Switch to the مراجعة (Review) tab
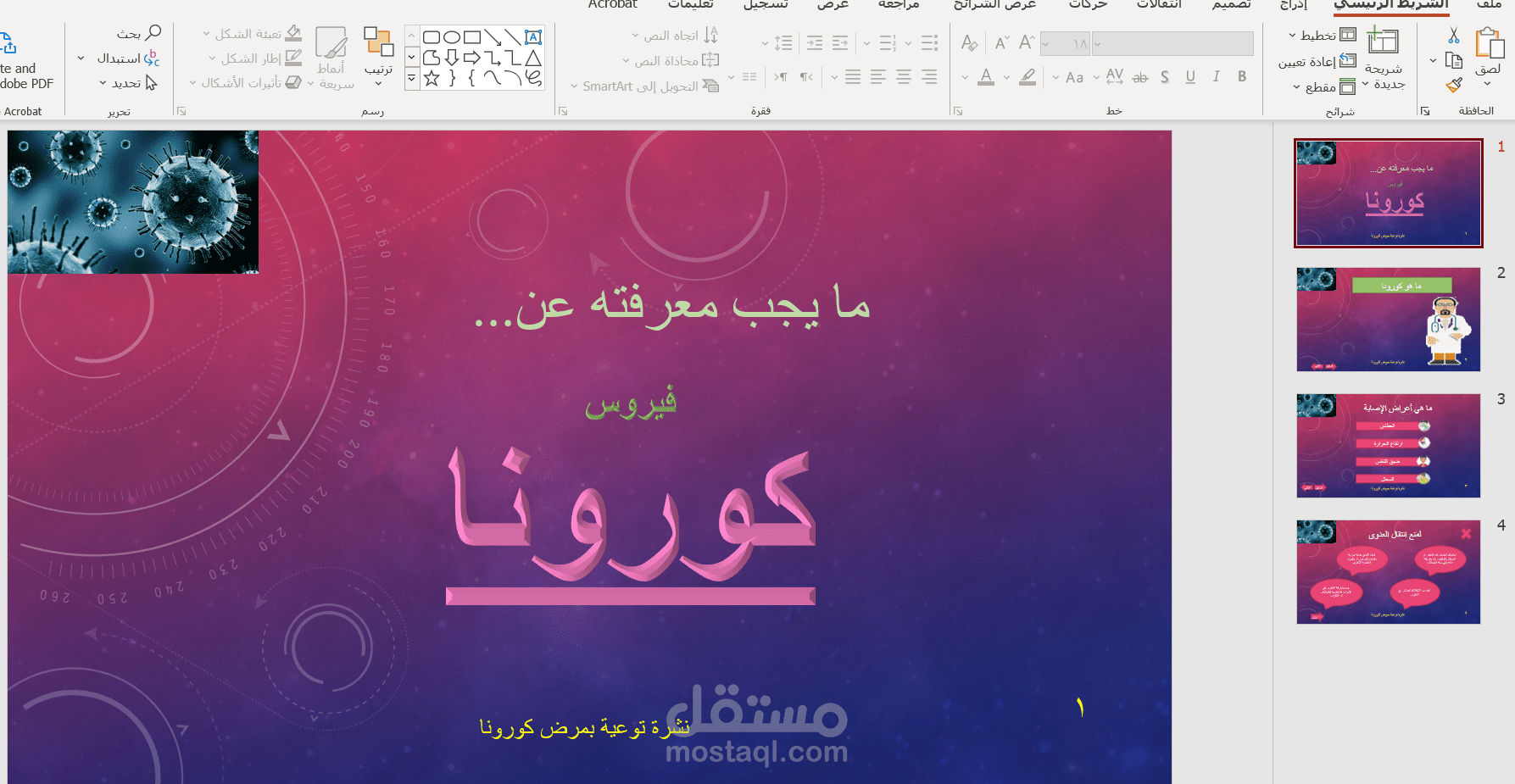 coord(899,4)
